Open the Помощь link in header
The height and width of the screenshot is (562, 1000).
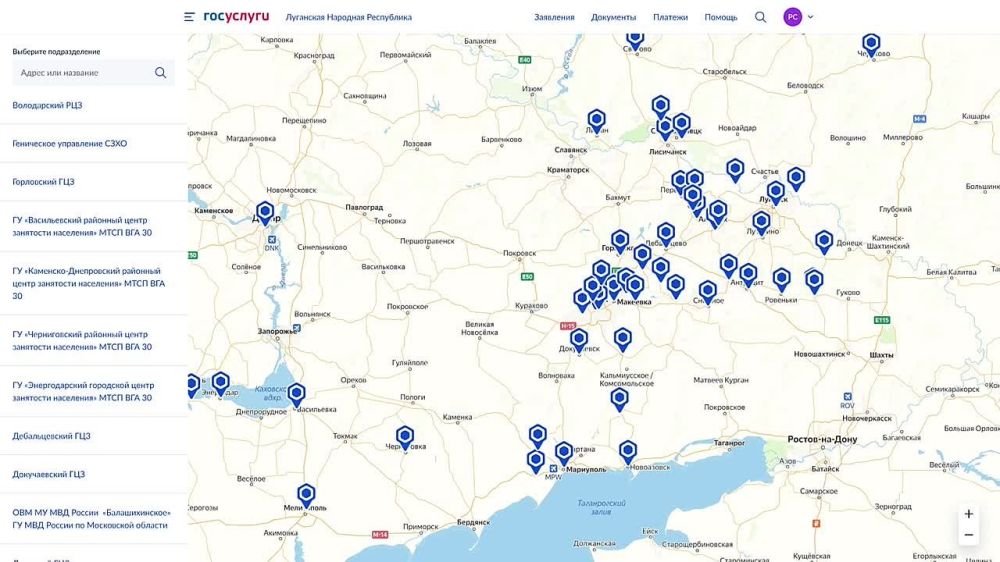coord(721,17)
